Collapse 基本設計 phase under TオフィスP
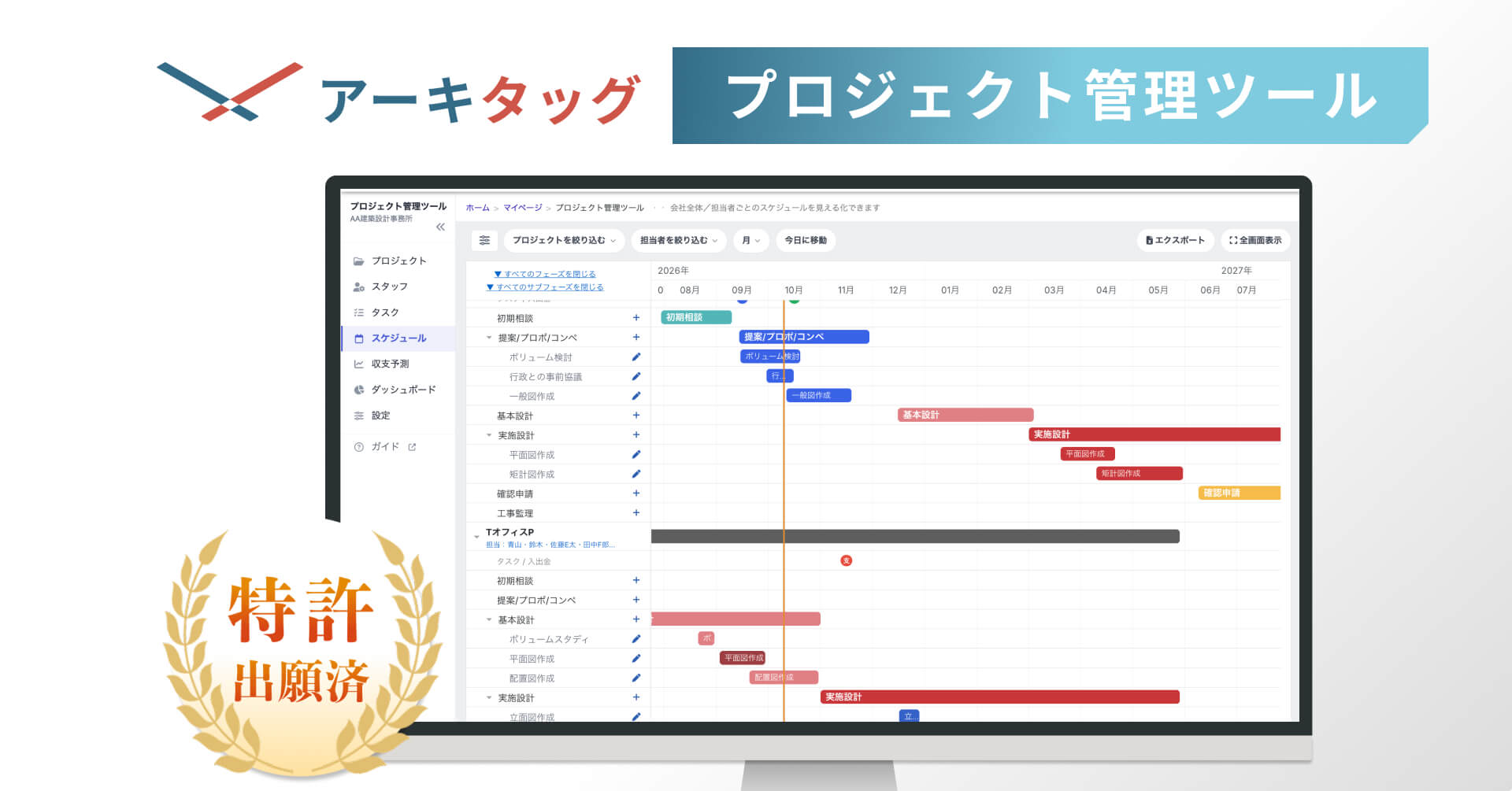Viewport: 1512px width, 791px height. point(489,620)
